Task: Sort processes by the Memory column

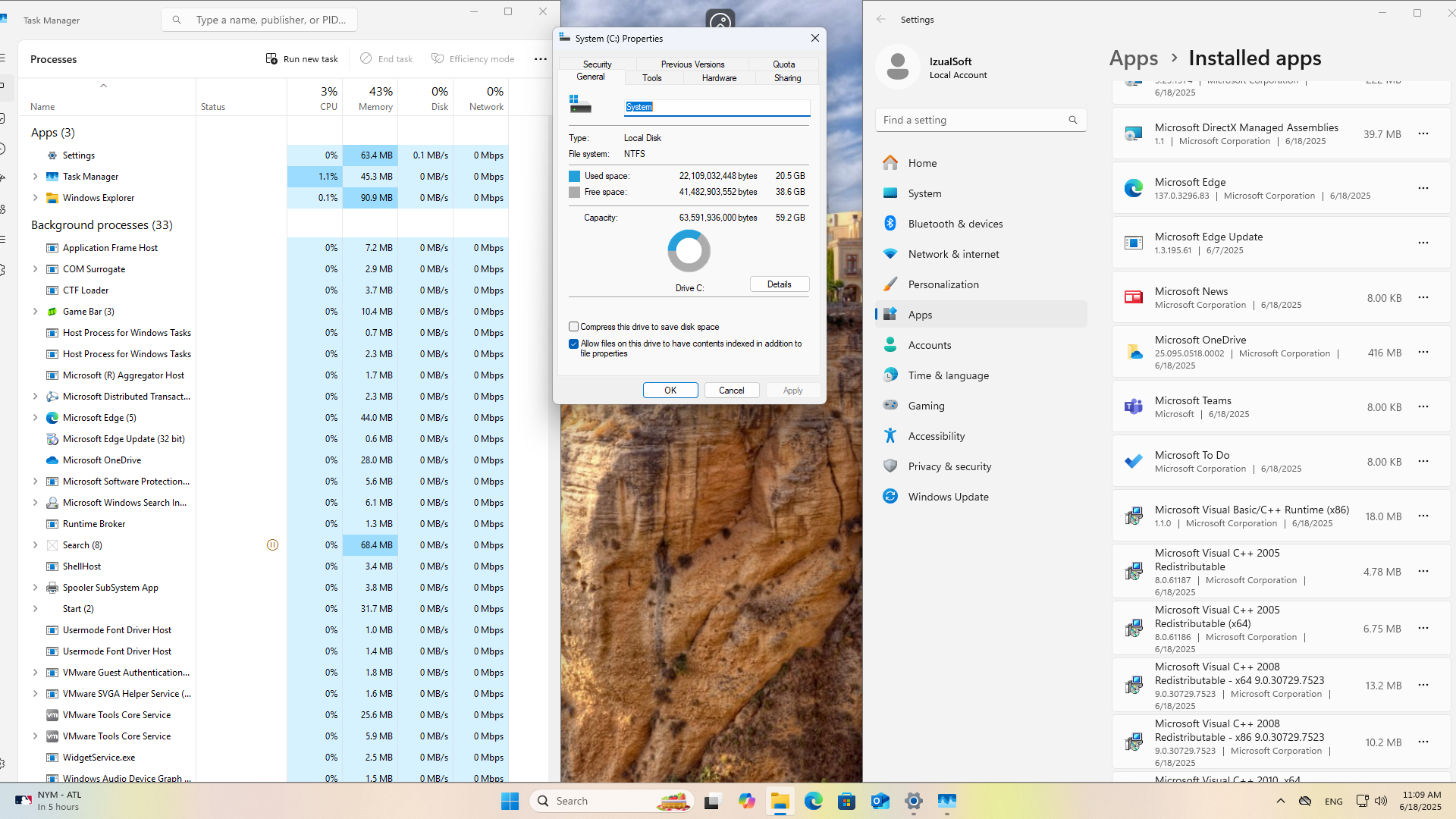Action: click(x=370, y=98)
